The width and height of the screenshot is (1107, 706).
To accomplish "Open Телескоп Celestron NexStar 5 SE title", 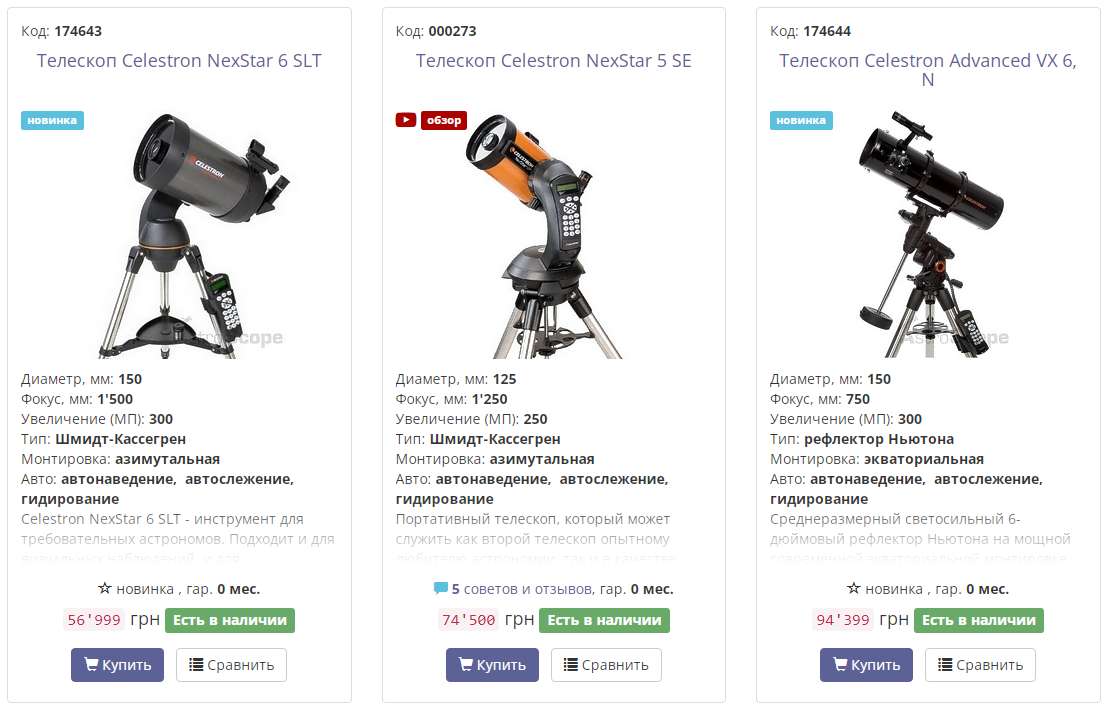I will coord(554,61).
